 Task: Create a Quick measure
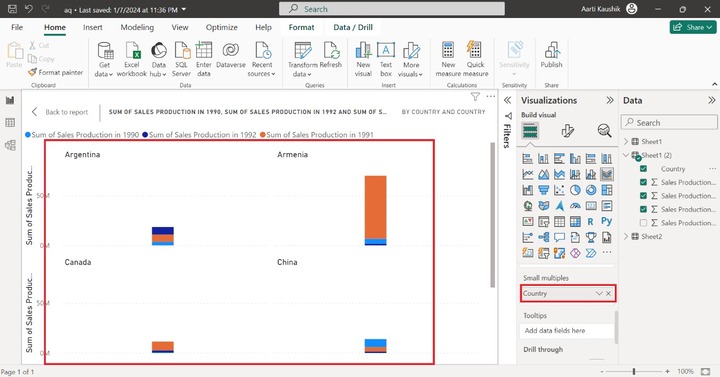coord(475,59)
